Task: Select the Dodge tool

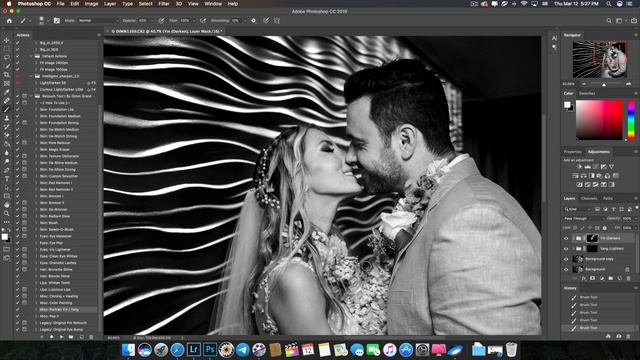Action: (x=7, y=161)
